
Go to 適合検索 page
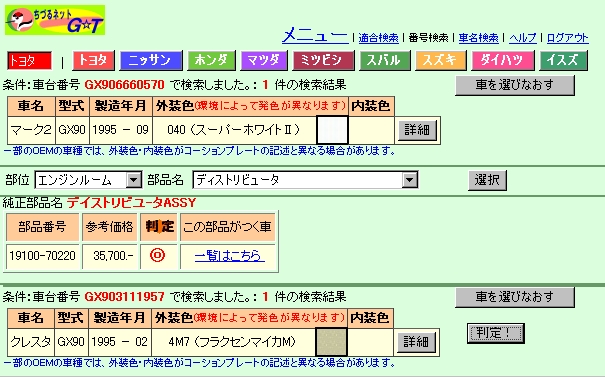pyautogui.click(x=378, y=38)
